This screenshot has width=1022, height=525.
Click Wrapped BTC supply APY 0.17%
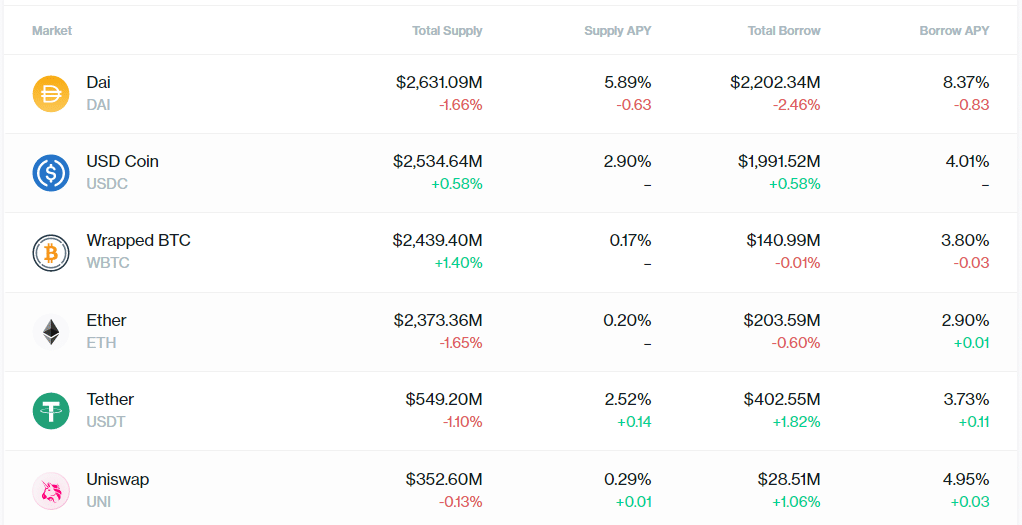pos(630,241)
